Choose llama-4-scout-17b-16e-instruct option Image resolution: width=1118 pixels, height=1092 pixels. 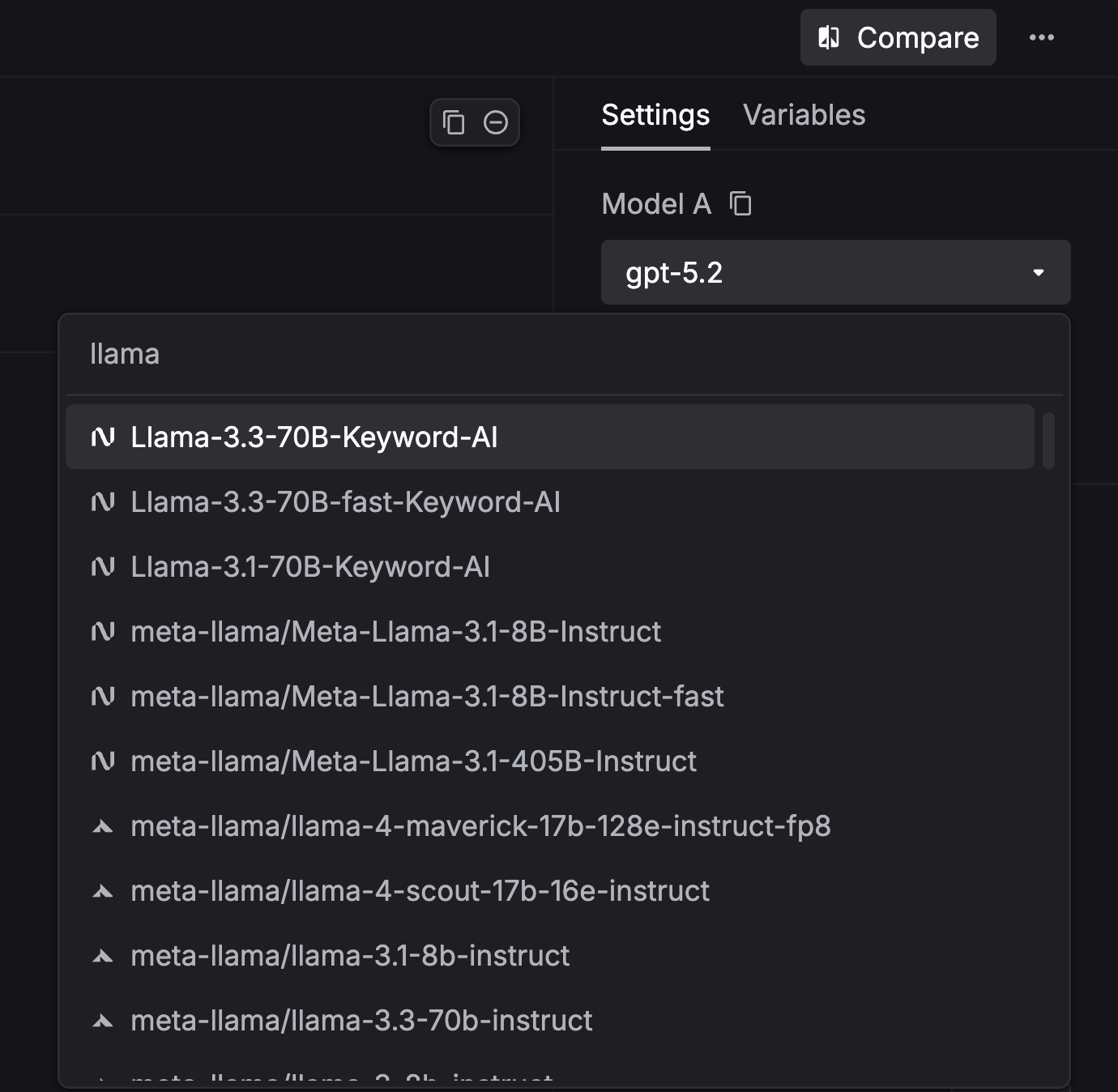coord(420,891)
